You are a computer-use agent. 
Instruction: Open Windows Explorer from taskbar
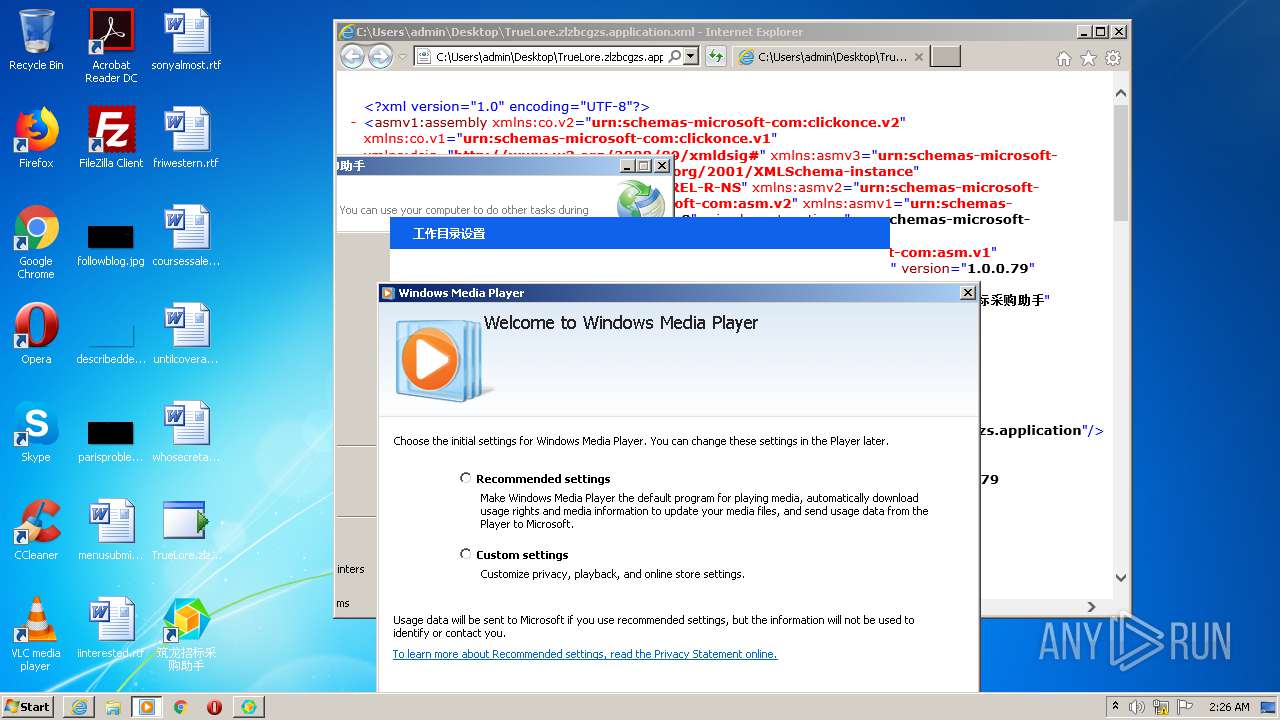tap(113, 707)
